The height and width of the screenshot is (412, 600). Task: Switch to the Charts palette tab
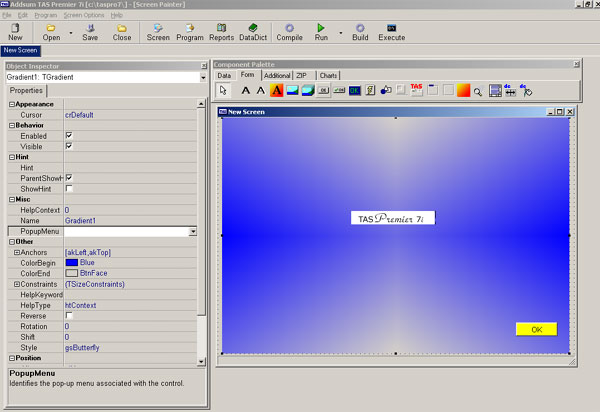(x=328, y=75)
